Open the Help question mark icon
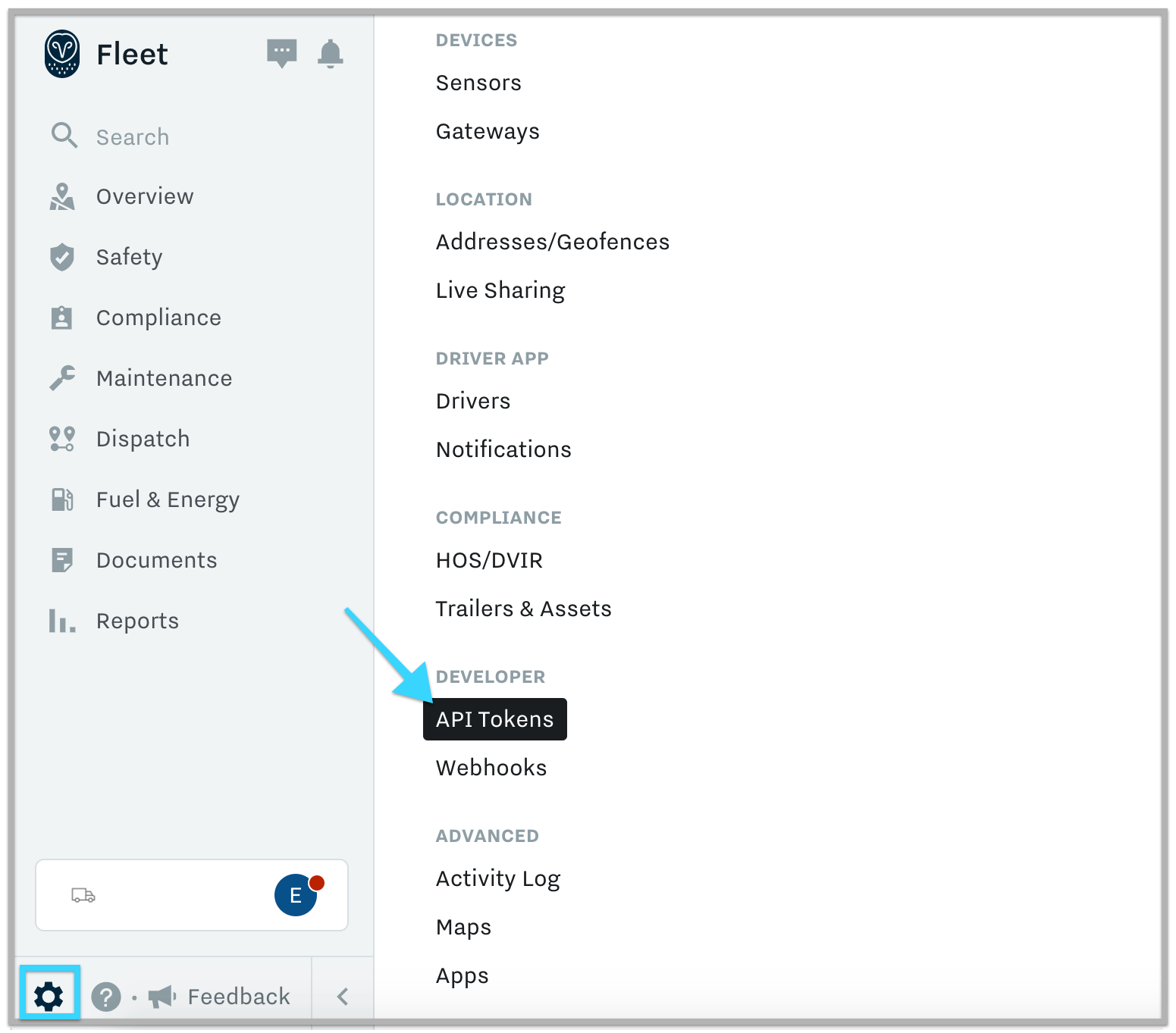1176x1033 pixels. [x=106, y=997]
